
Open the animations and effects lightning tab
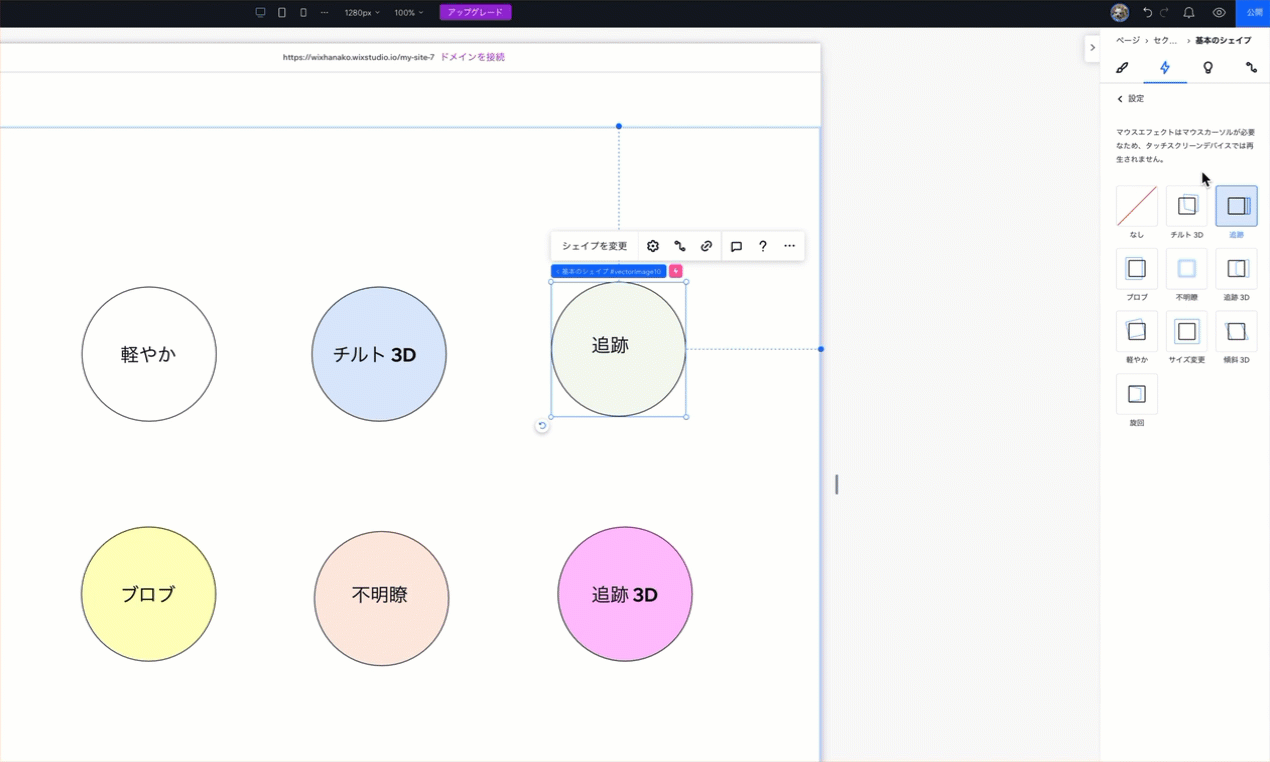click(1165, 68)
